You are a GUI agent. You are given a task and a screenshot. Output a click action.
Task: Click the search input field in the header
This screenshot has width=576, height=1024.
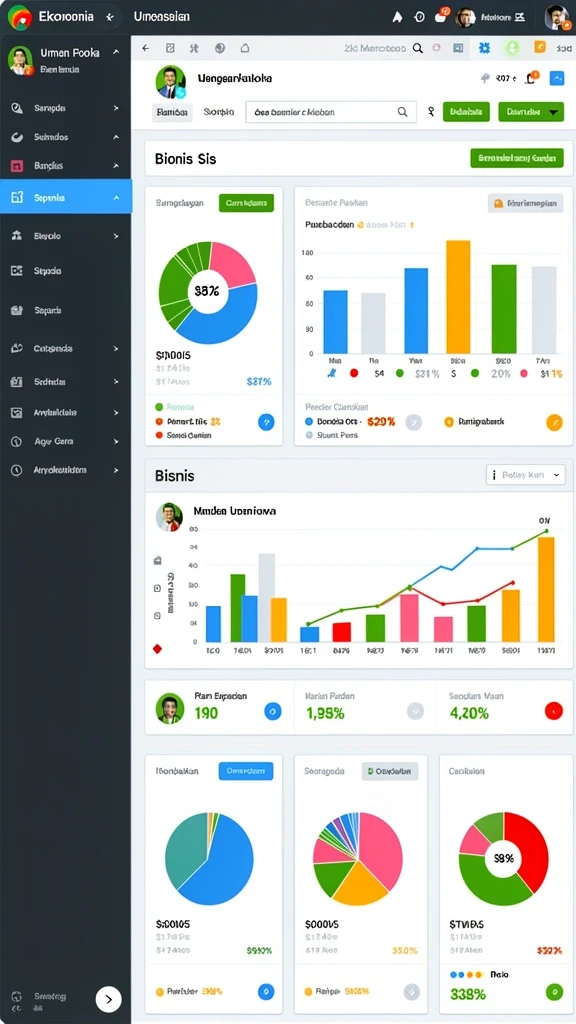[331, 112]
